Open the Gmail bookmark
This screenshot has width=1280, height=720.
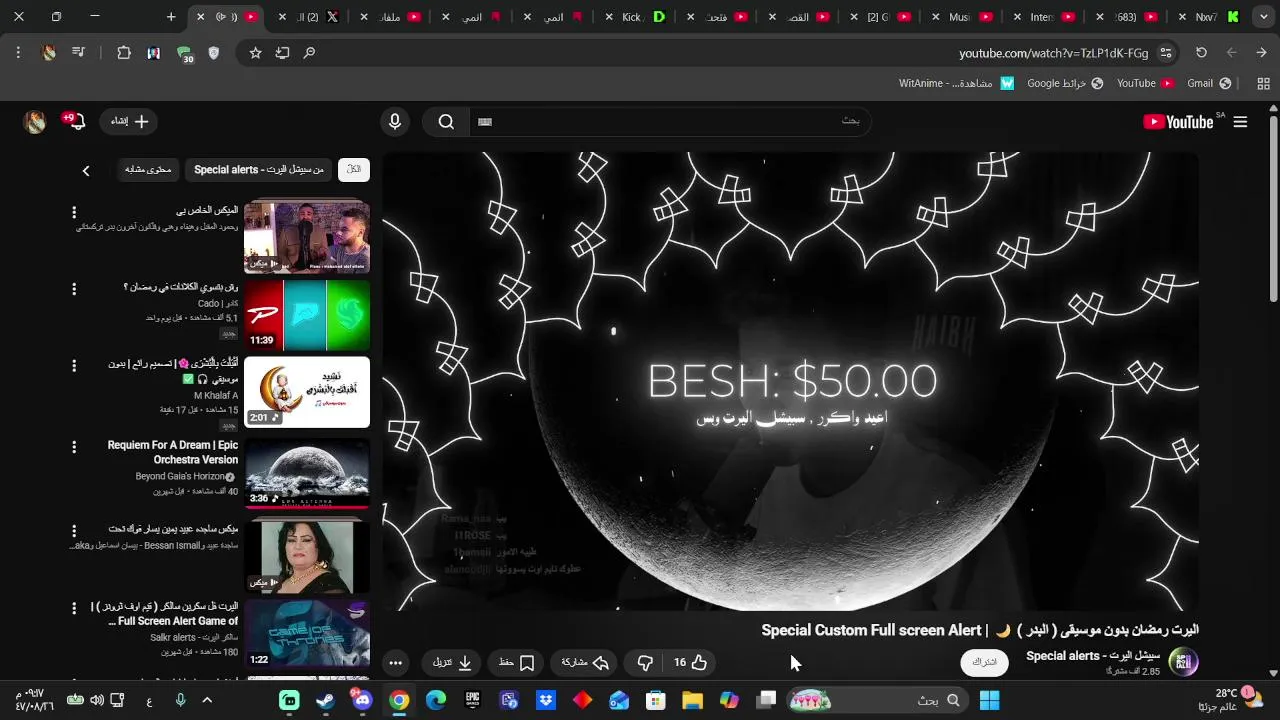pos(1209,83)
